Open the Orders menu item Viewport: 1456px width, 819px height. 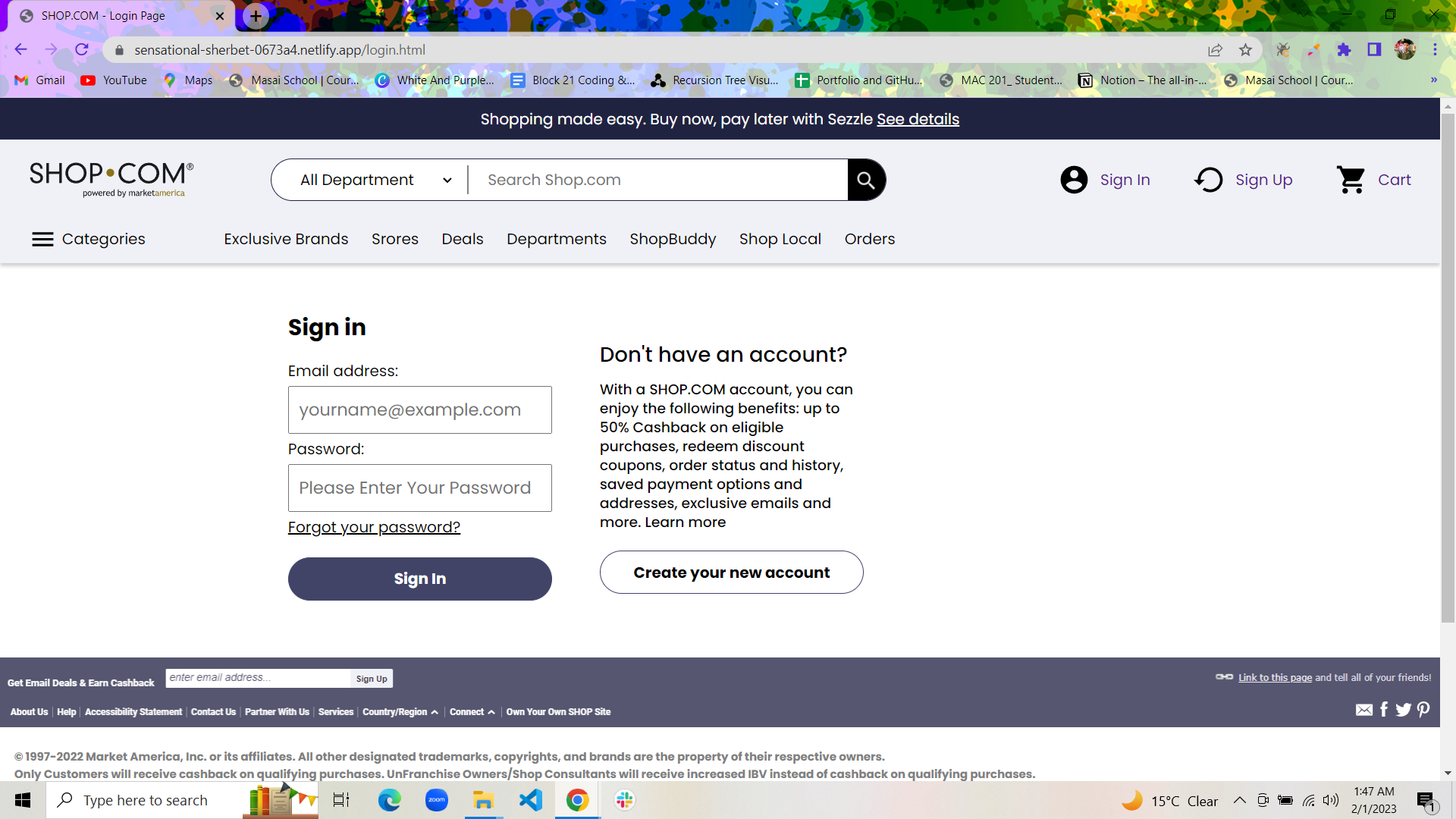870,240
